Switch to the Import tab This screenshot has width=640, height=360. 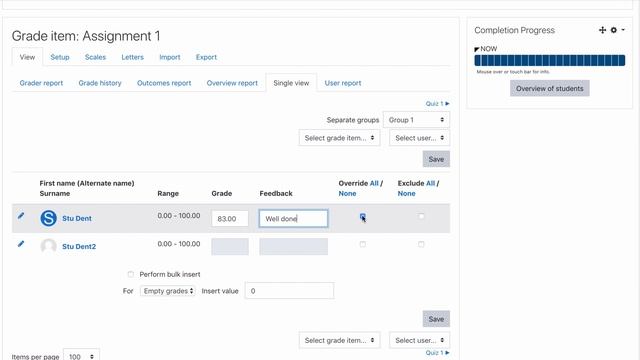tap(169, 57)
